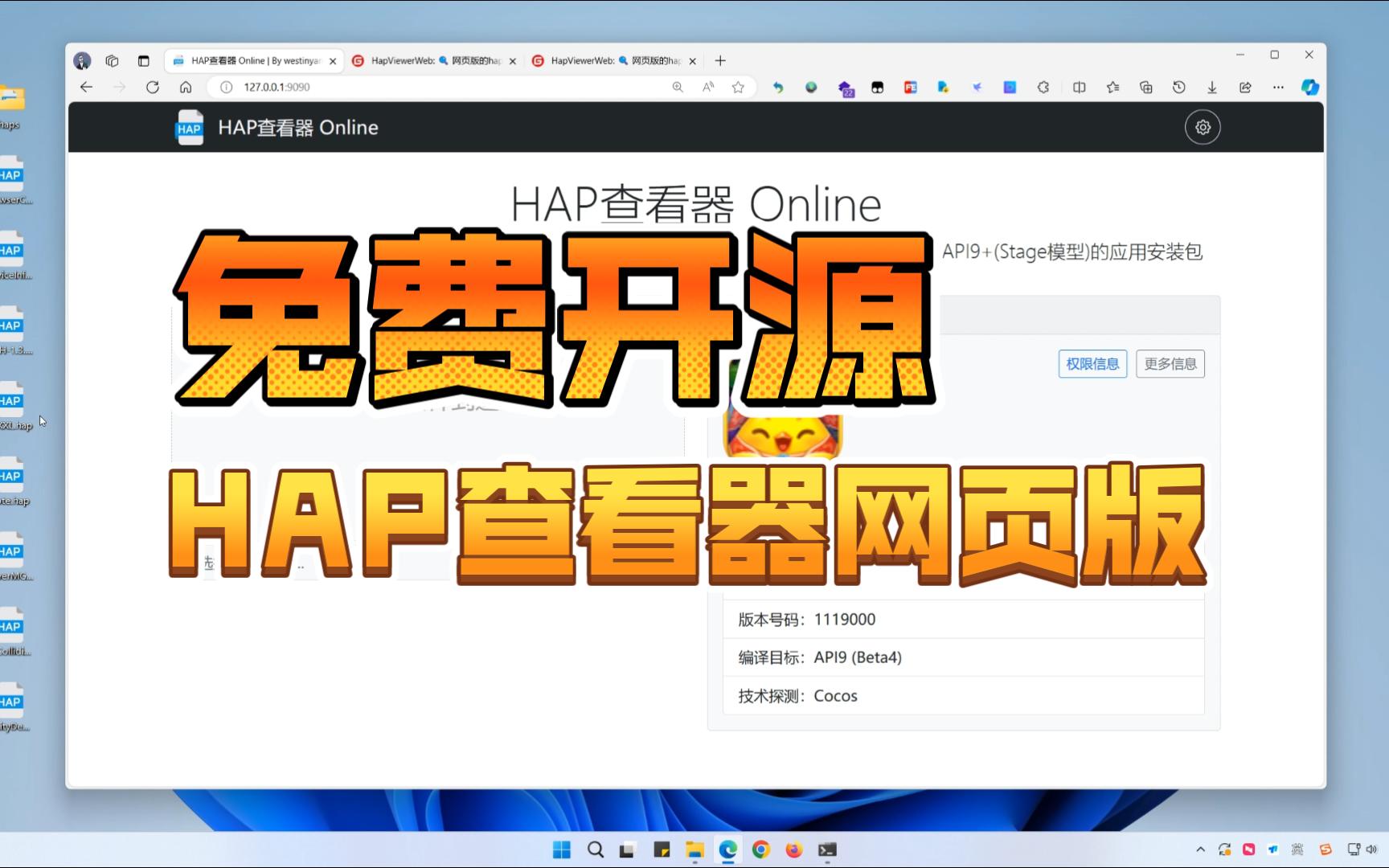Open a new browser tab
This screenshot has height=868, width=1389.
720,60
